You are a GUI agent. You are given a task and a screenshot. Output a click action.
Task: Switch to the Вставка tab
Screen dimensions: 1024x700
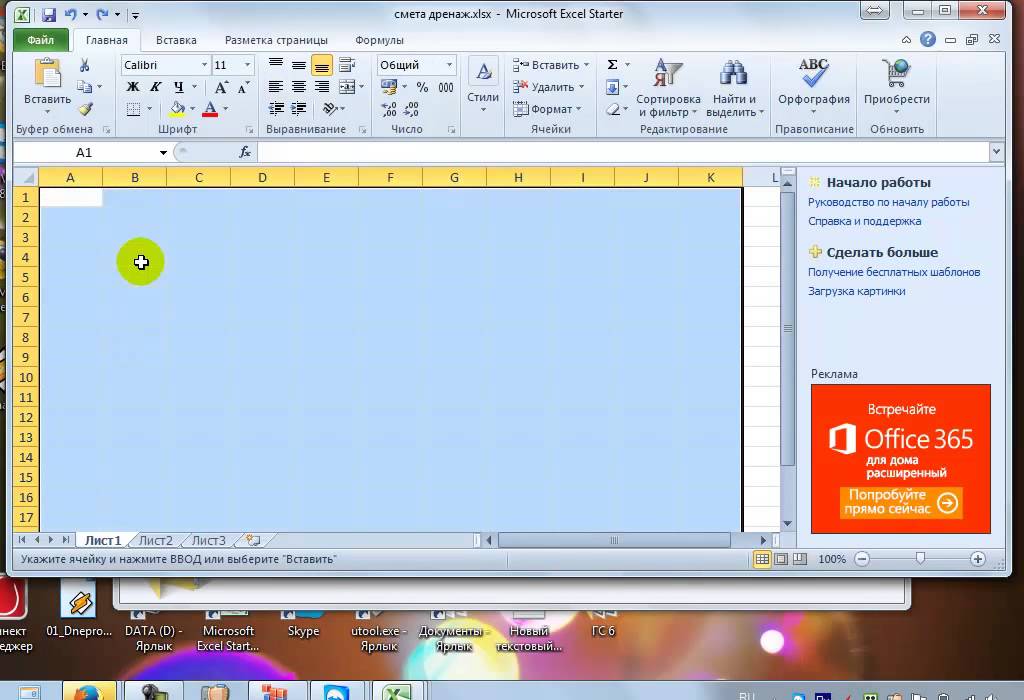pos(176,40)
